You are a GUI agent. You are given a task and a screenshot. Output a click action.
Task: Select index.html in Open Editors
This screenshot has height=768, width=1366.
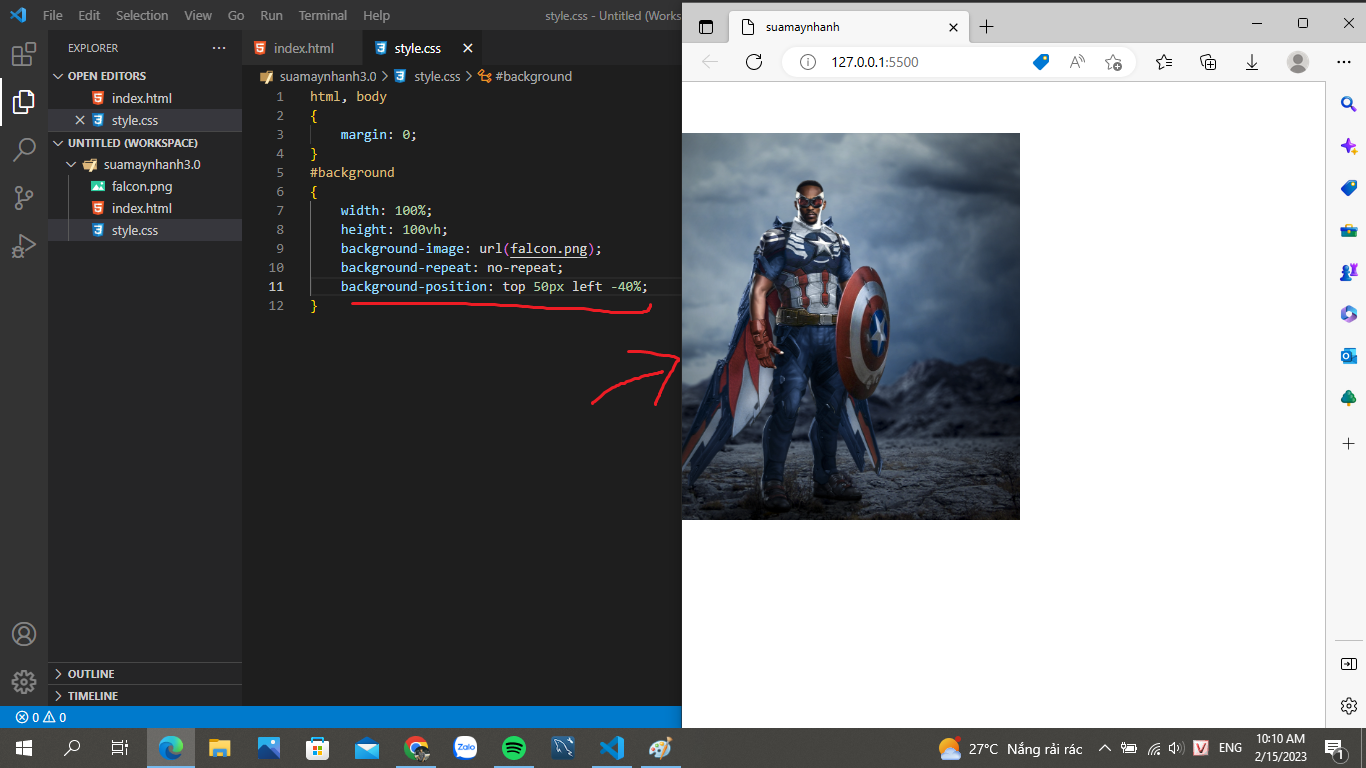click(145, 98)
